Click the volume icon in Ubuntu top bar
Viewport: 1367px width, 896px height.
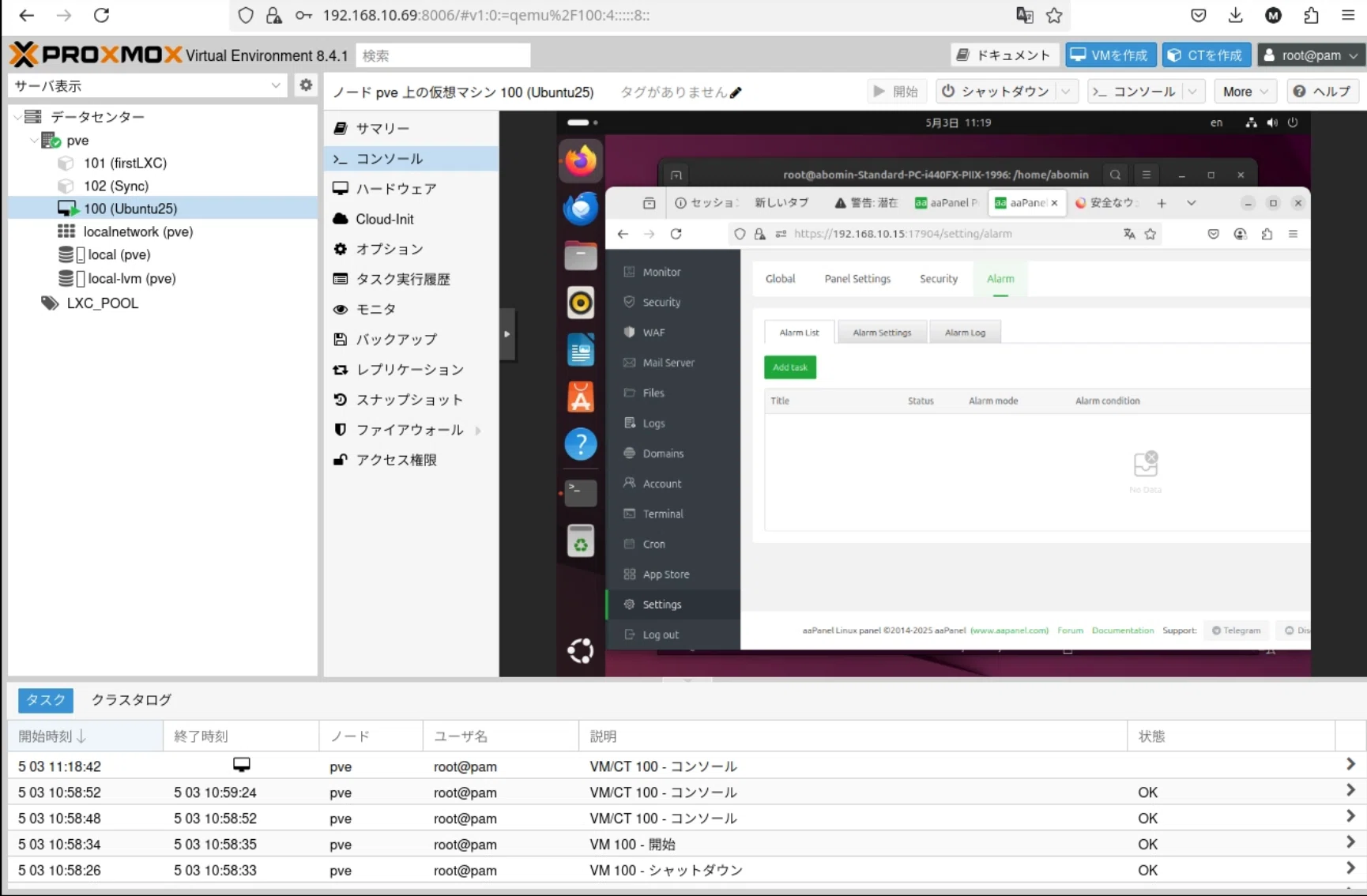1272,122
